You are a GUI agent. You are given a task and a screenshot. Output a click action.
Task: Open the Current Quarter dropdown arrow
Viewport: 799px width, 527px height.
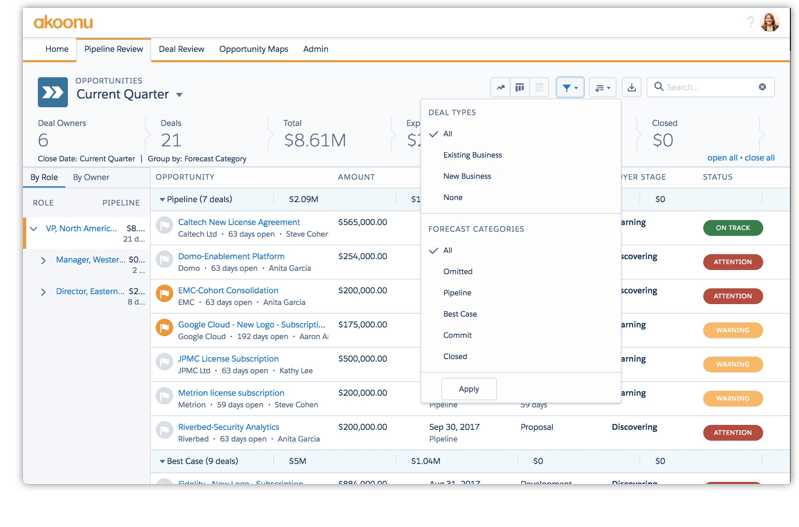pos(179,95)
